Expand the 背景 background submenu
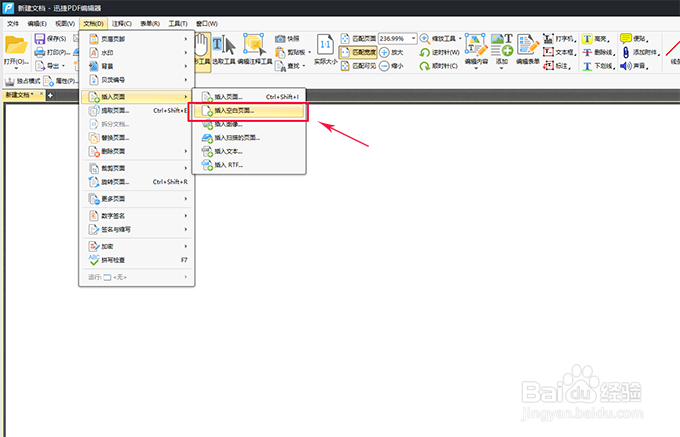The width and height of the screenshot is (680, 437). tap(137, 66)
